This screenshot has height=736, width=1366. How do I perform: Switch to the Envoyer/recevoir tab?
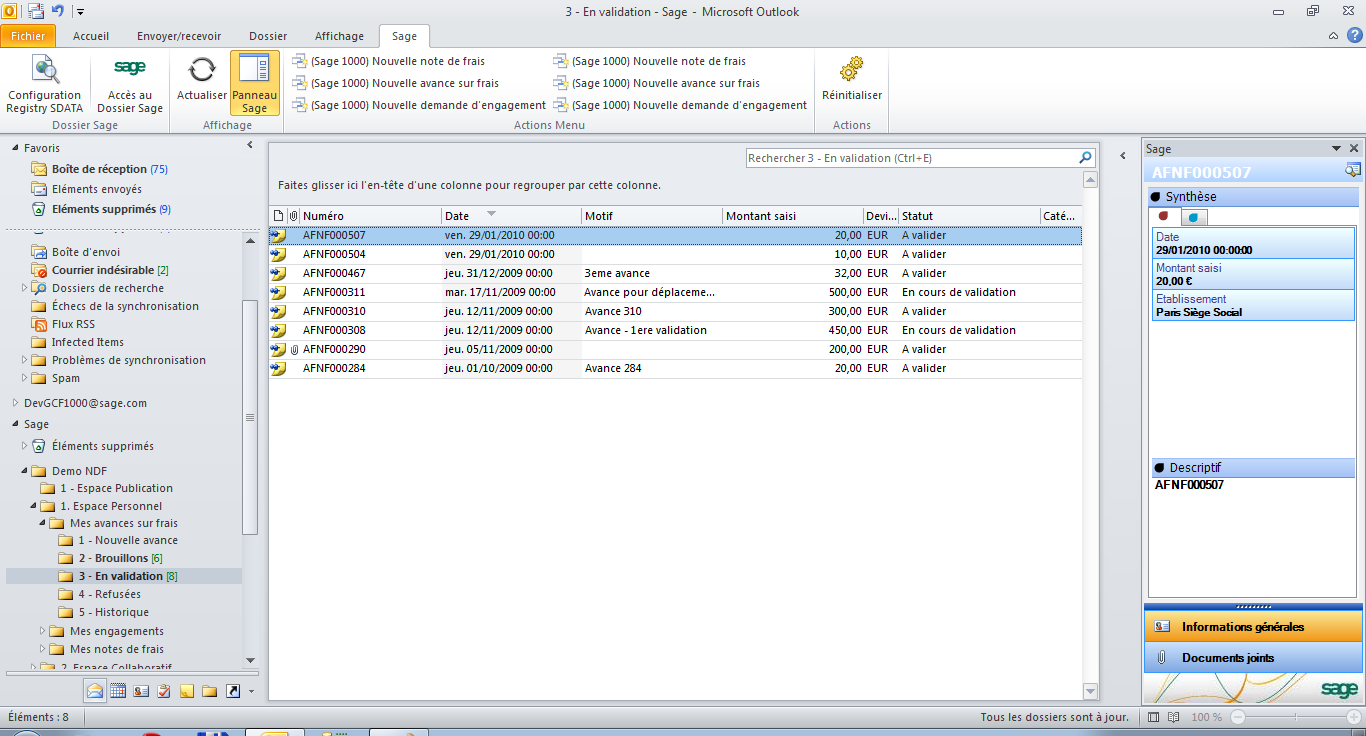point(178,36)
